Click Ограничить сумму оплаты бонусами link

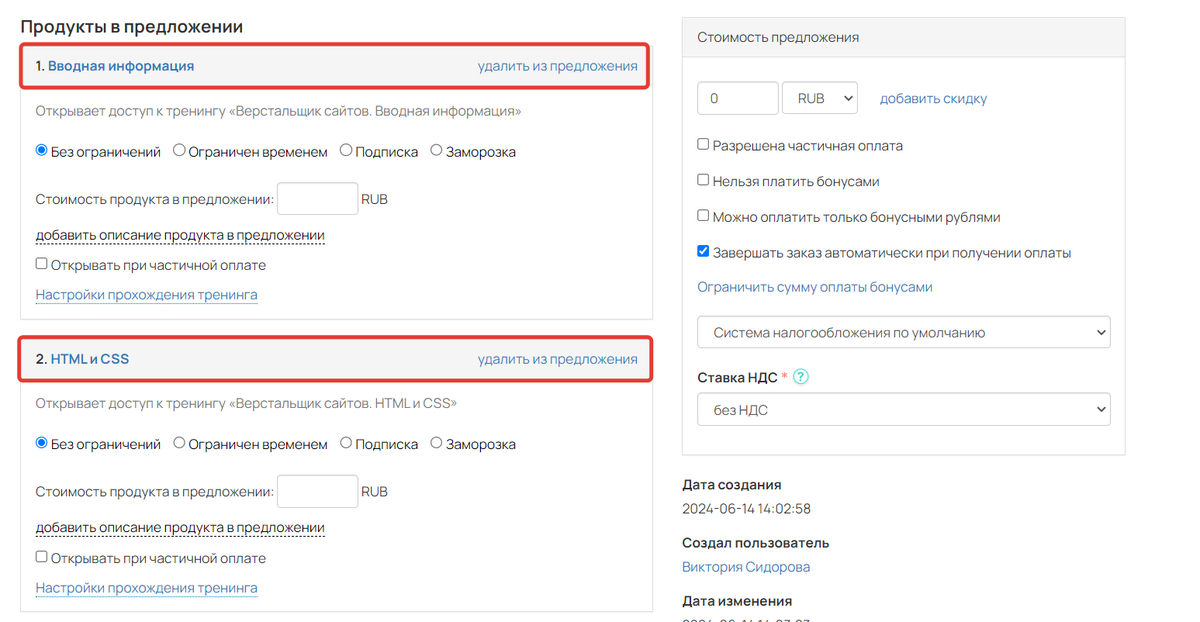[x=815, y=287]
